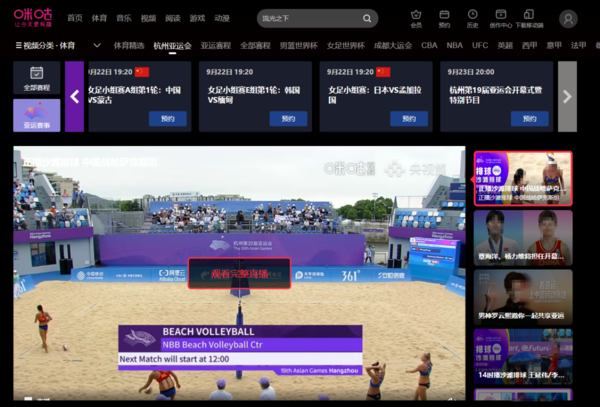Viewport: 600px width, 407px height.
Task: Select the 亚运赛事 category tile
Action: coord(36,115)
